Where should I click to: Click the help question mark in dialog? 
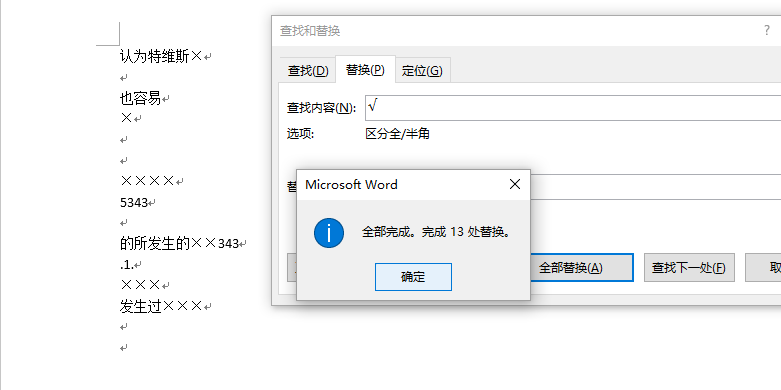(767, 31)
